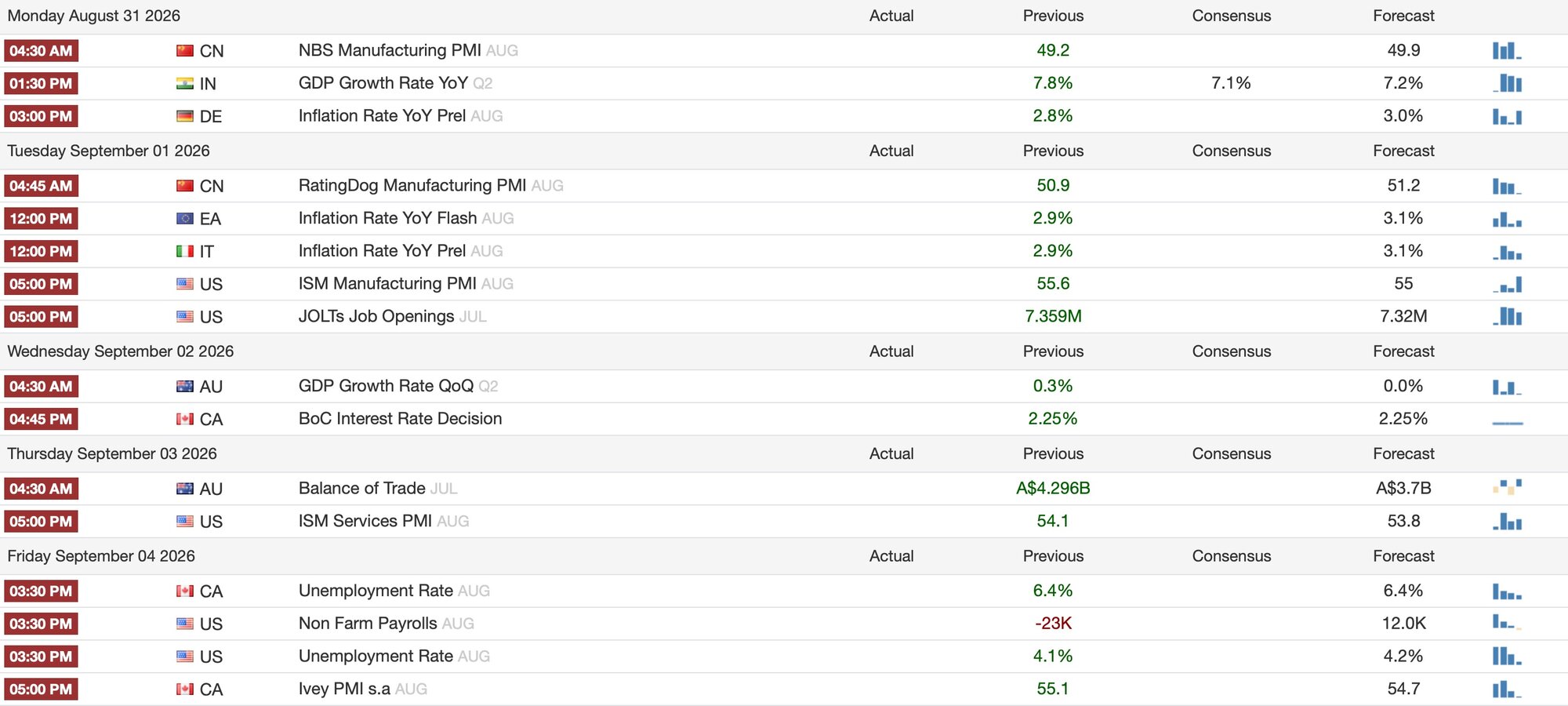
Task: Click the Consensus column header under Monday
Action: coord(1232,16)
